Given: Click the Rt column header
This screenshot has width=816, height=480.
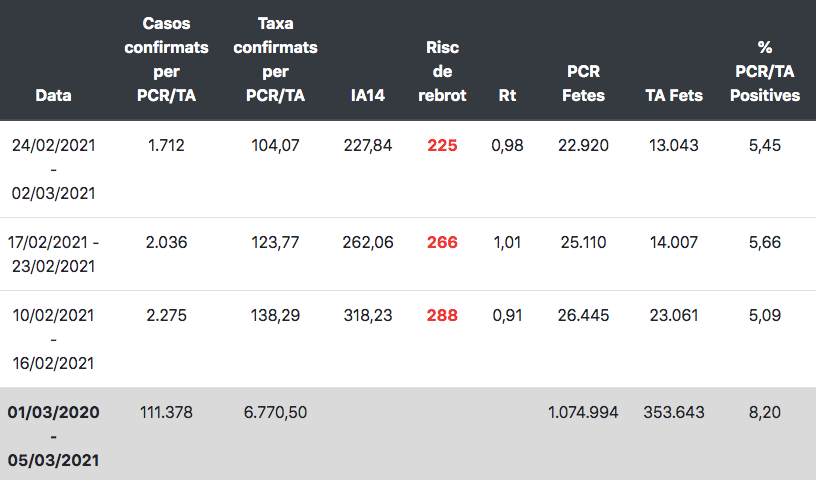Looking at the screenshot, I should click(x=507, y=96).
